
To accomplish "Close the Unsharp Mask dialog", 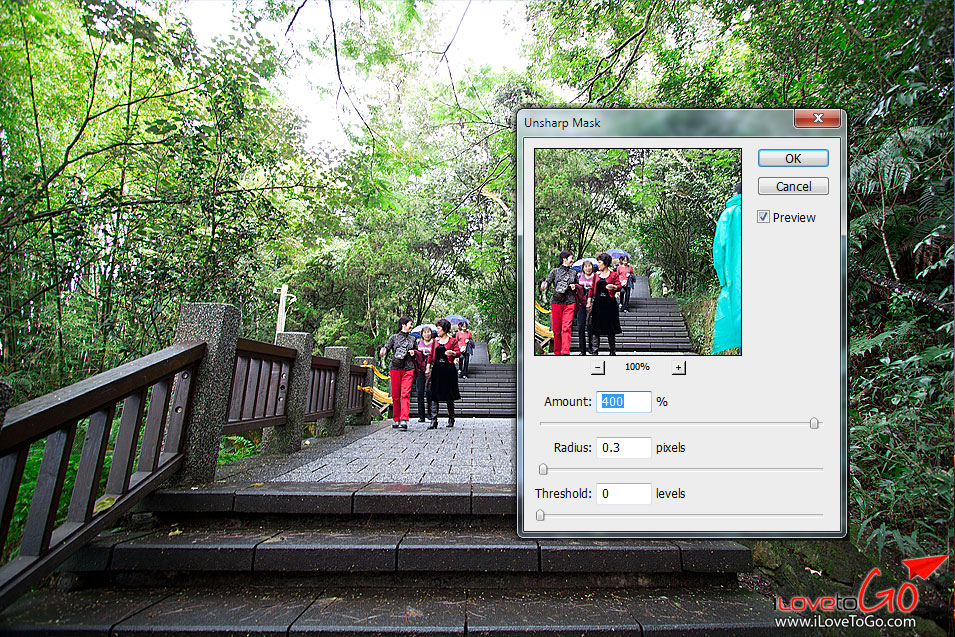I will point(817,121).
